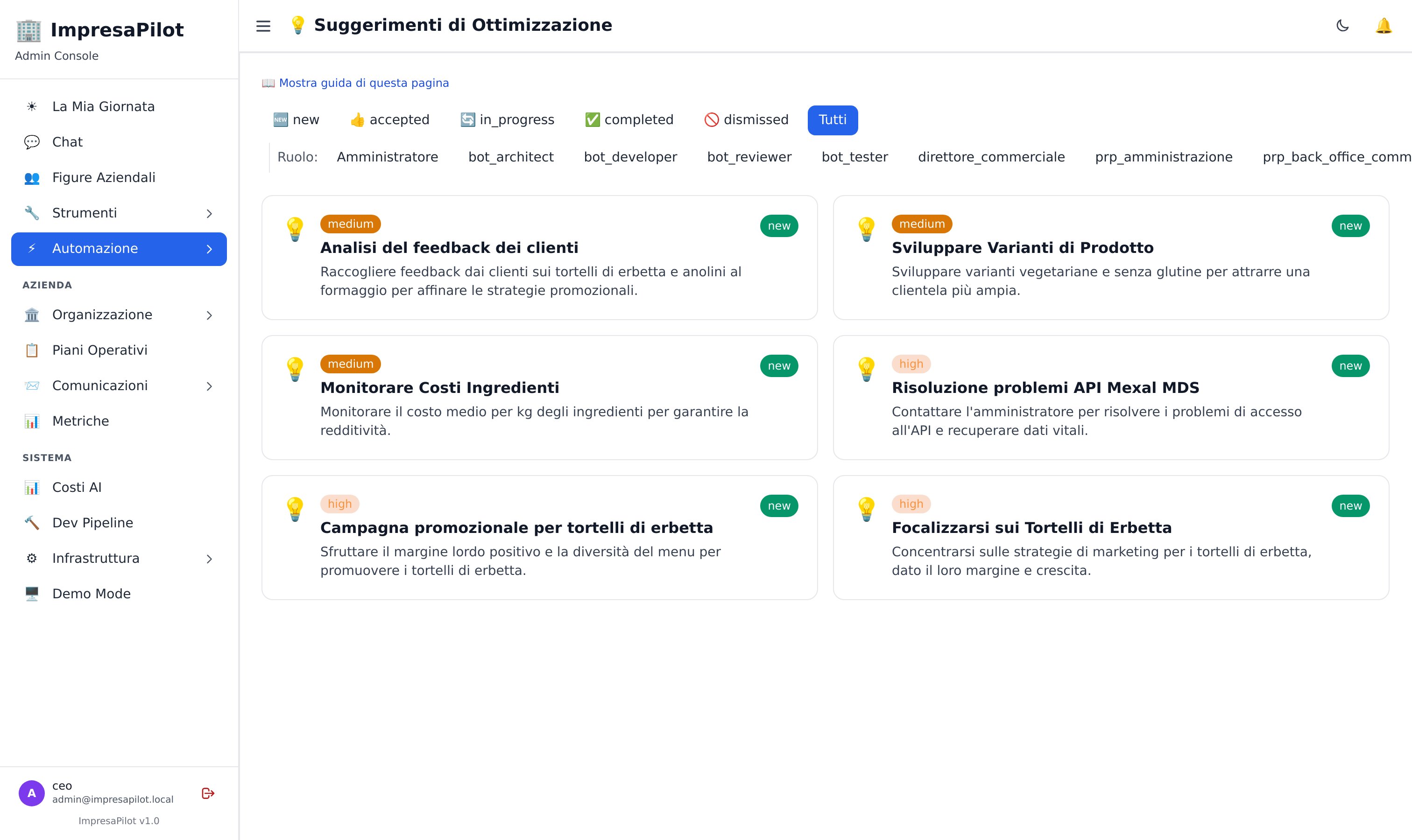Viewport: 1412px width, 840px height.
Task: Expand the Infrastruttura chevron
Action: [x=209, y=559]
